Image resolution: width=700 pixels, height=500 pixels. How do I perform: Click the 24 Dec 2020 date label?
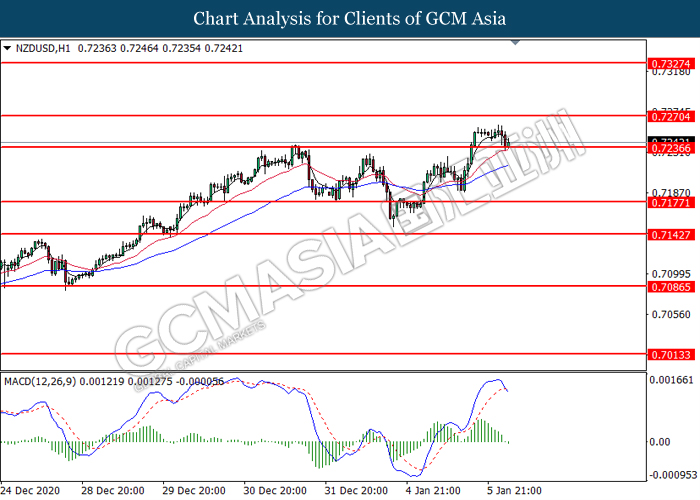tap(30, 491)
